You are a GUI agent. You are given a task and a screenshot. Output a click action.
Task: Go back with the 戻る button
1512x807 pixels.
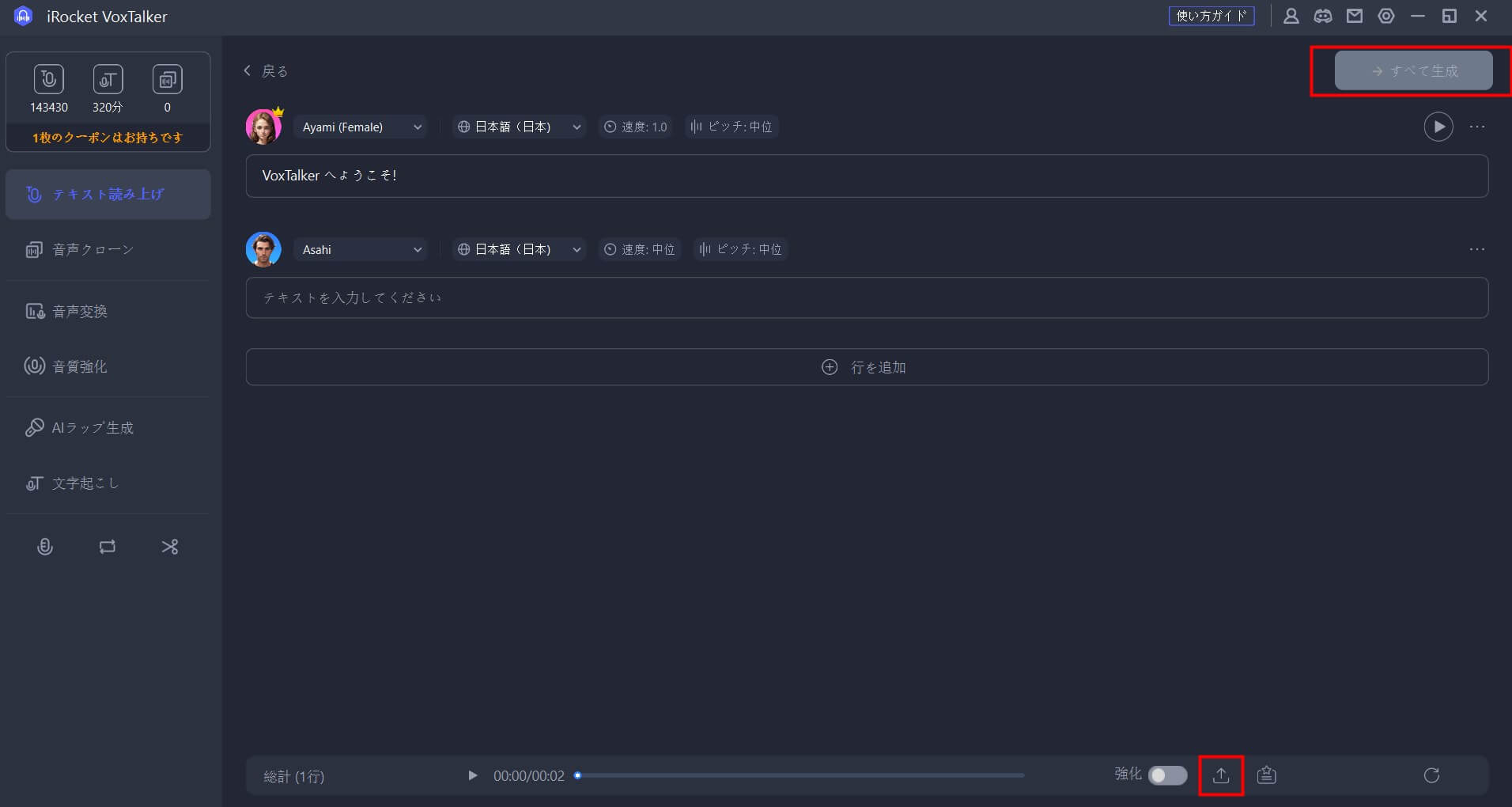[266, 71]
